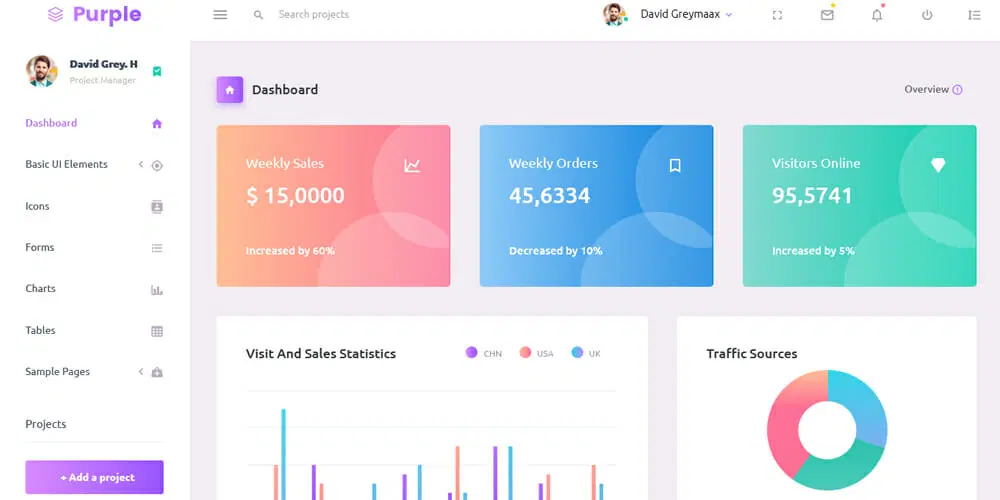Viewport: 1000px width, 500px height.
Task: Click the medical bag icon for Sample Pages
Action: pos(157,372)
